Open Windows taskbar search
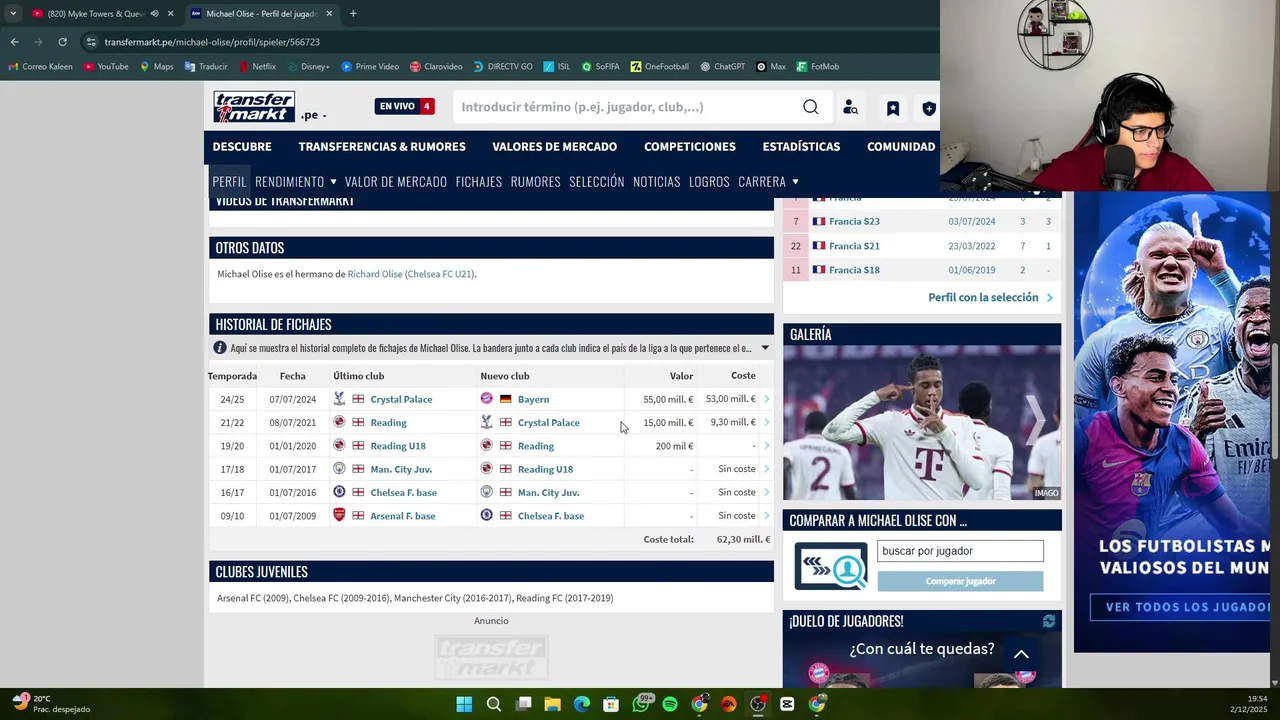 (494, 704)
